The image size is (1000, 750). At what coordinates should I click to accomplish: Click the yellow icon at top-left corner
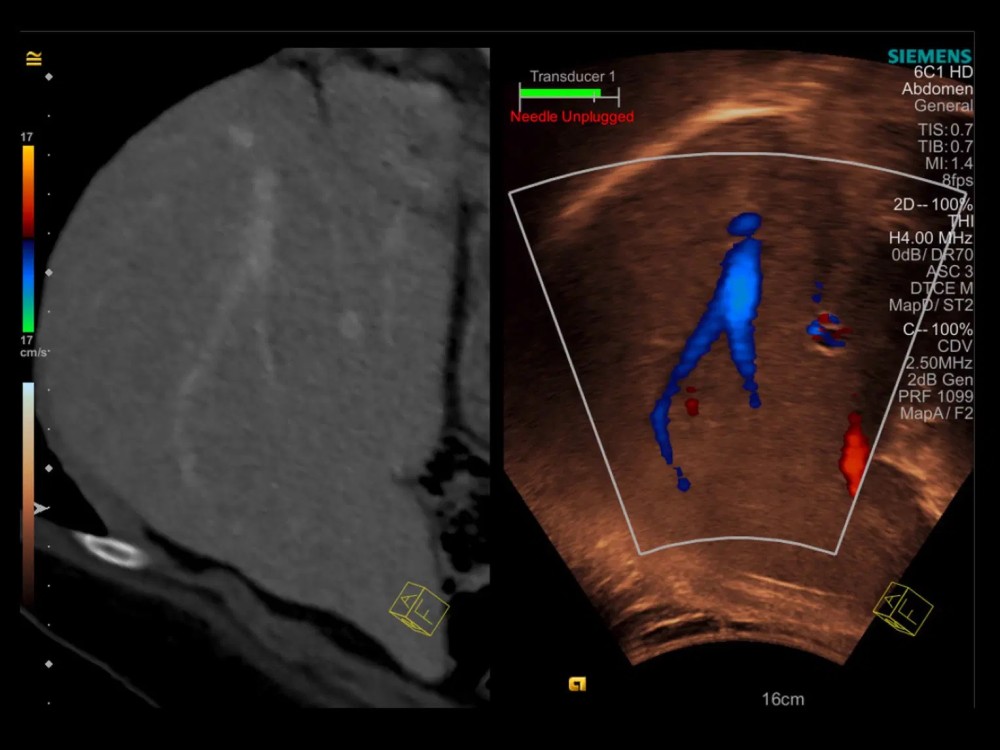tap(34, 60)
